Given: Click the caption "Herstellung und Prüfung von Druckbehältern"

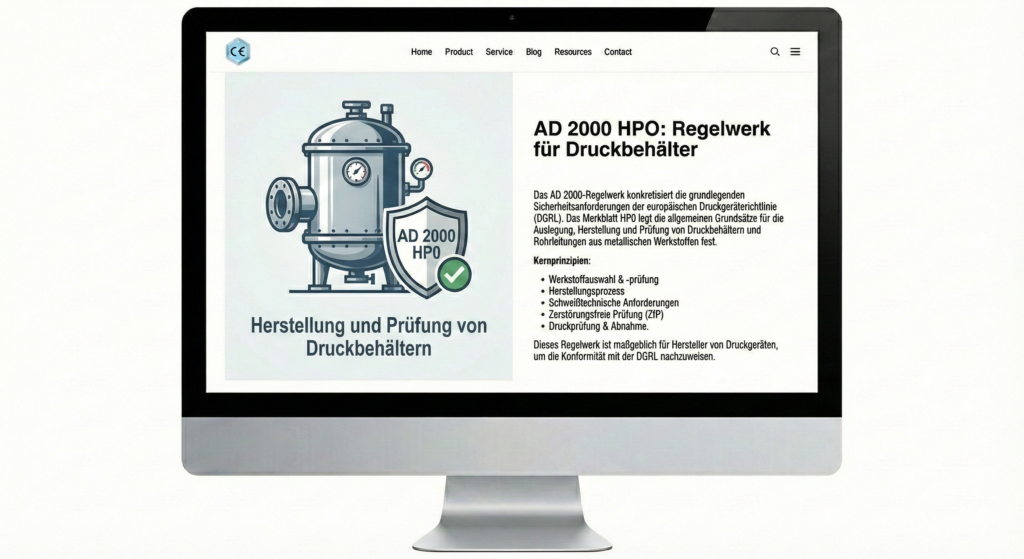Looking at the screenshot, I should tap(368, 336).
